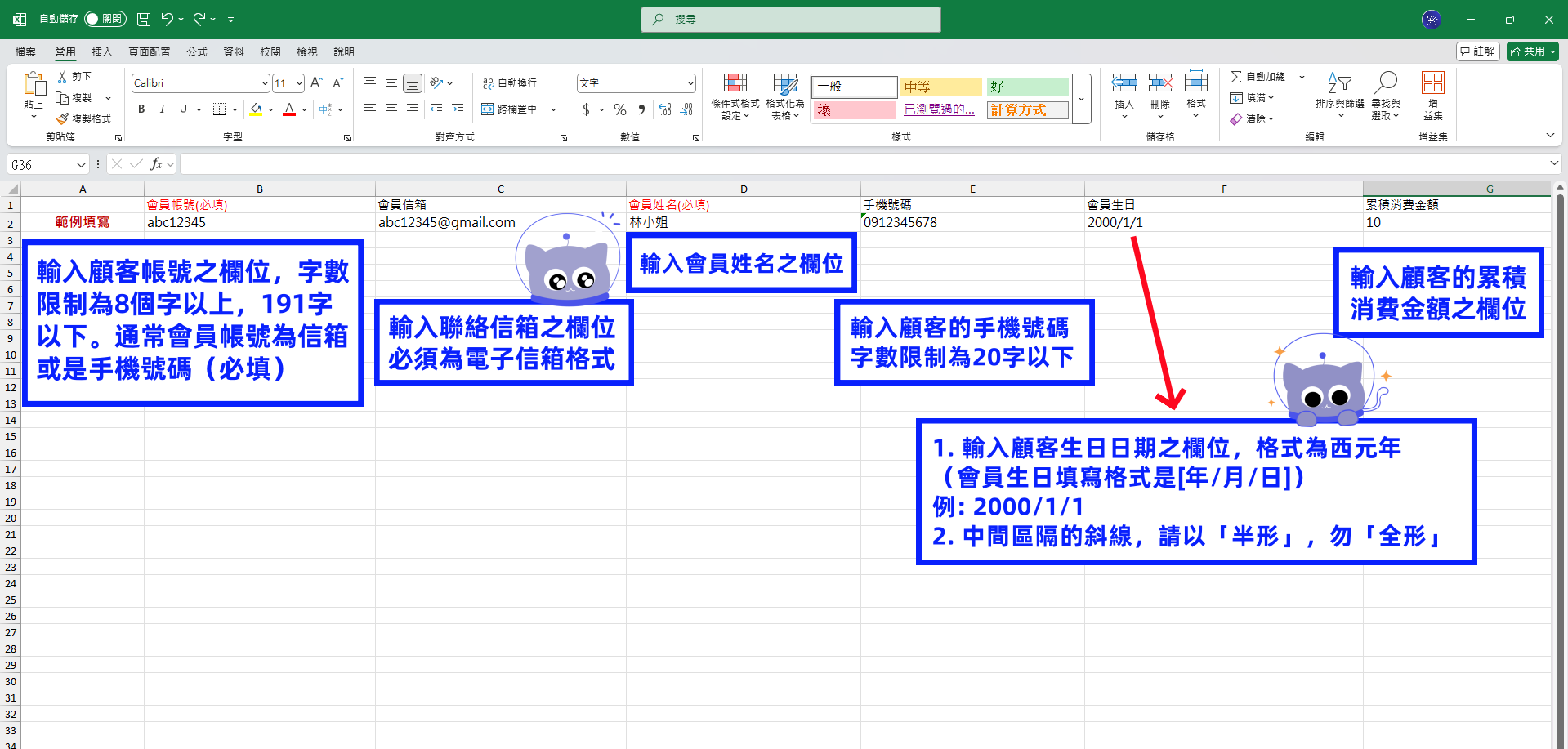The width and height of the screenshot is (1568, 749).
Task: Open the font size dropdown
Action: click(x=299, y=83)
